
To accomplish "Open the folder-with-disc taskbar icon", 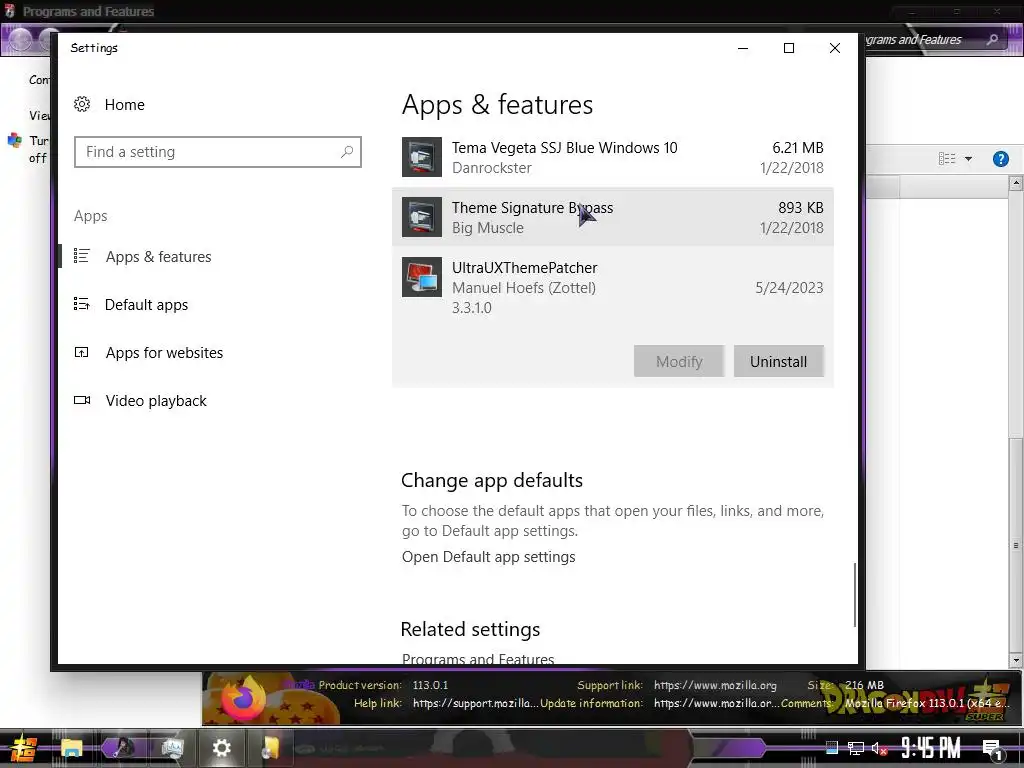I will click(x=270, y=748).
